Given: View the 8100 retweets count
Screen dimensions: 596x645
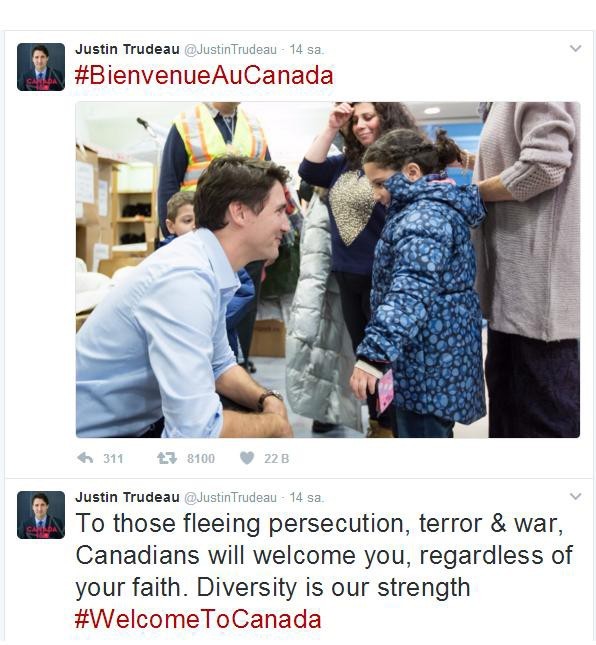Looking at the screenshot, I should coord(201,458).
